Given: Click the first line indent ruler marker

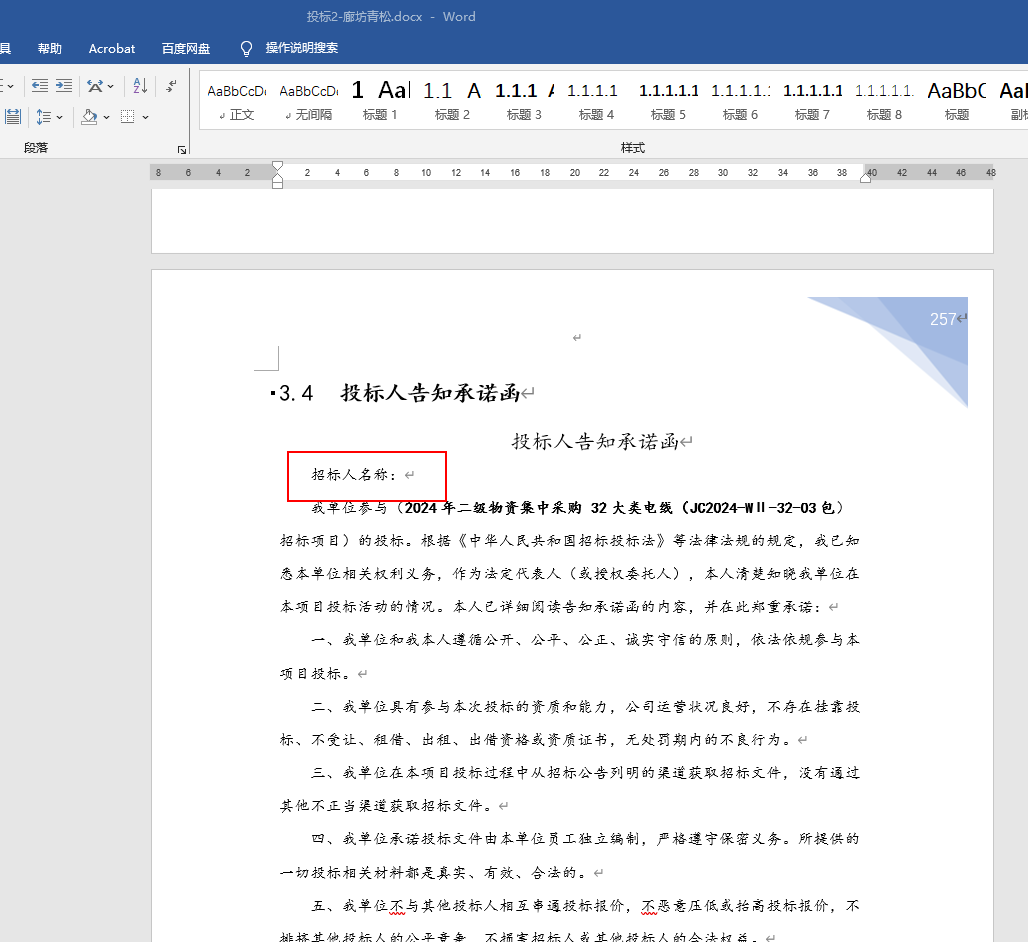Looking at the screenshot, I should point(277,167).
